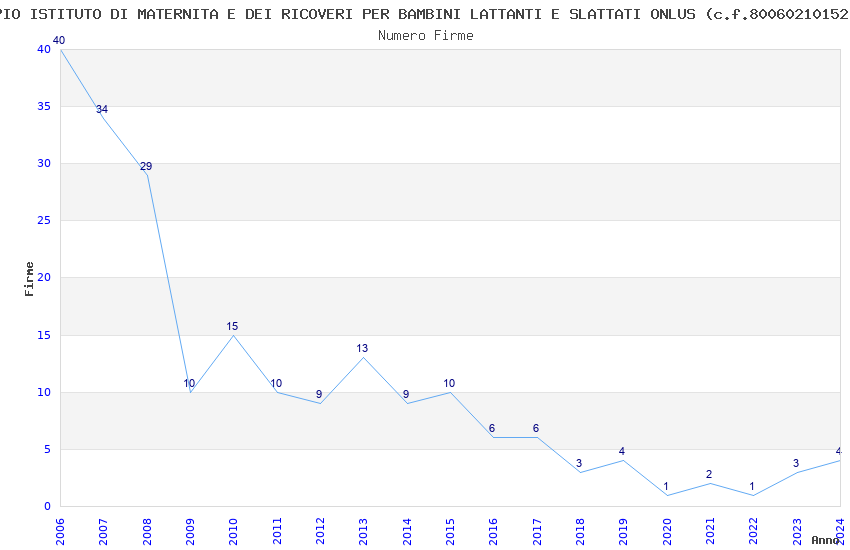Select the 2017 year label on x-axis
Viewport: 850px width, 550px height.
537,531
